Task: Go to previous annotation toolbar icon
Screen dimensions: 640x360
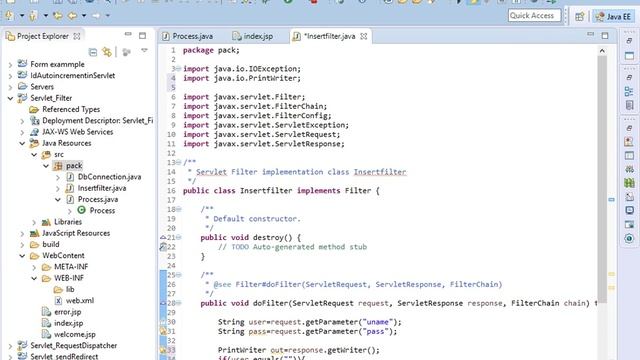Action: point(33,16)
